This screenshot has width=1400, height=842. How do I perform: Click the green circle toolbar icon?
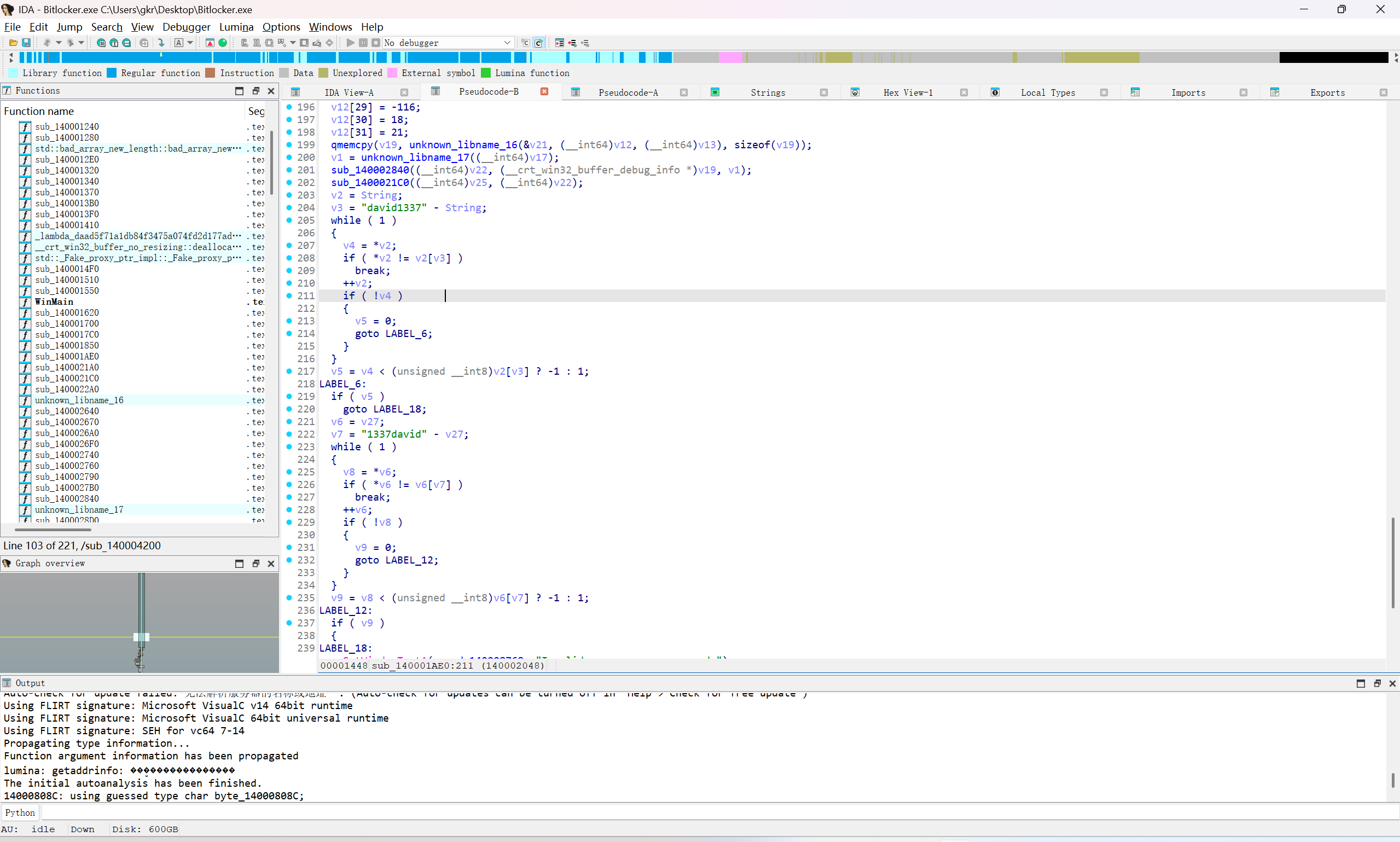point(223,43)
